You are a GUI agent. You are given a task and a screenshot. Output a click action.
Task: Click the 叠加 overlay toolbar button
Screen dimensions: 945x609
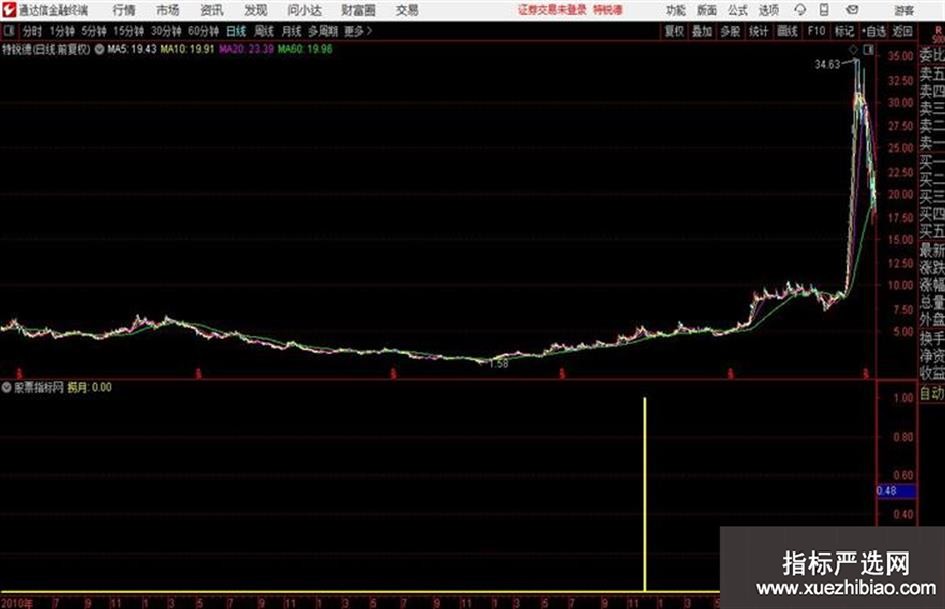tap(702, 31)
